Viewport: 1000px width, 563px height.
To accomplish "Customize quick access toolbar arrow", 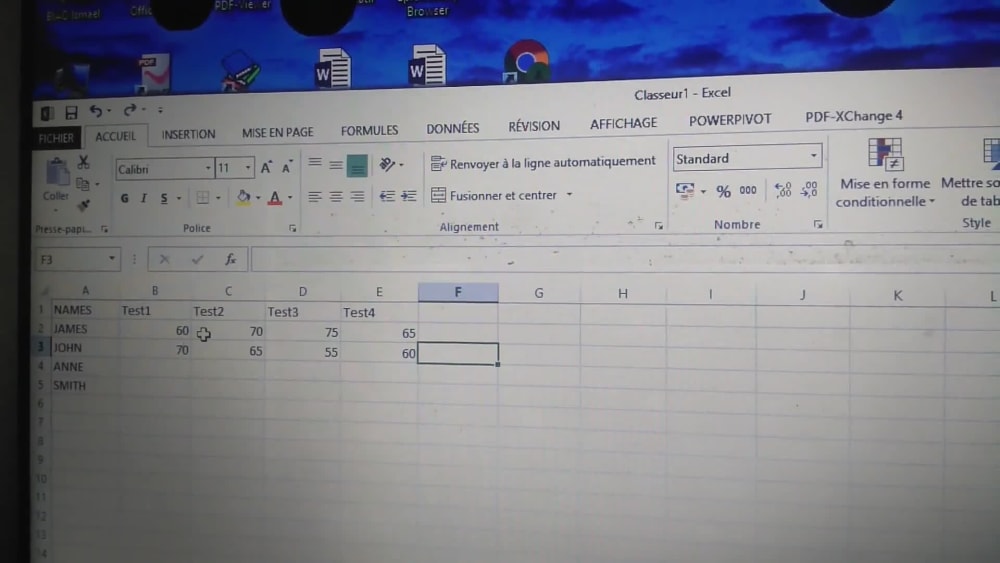I will click(x=160, y=110).
